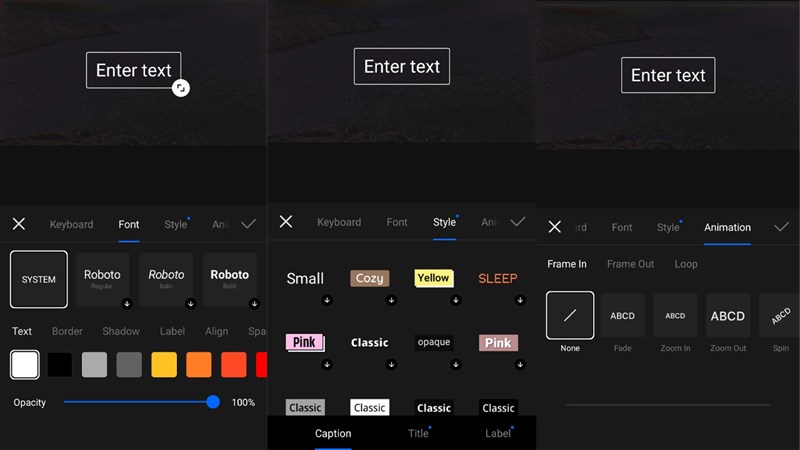Confirm text with checkmark in Style panel
Screen dimensions: 800x450
click(518, 221)
